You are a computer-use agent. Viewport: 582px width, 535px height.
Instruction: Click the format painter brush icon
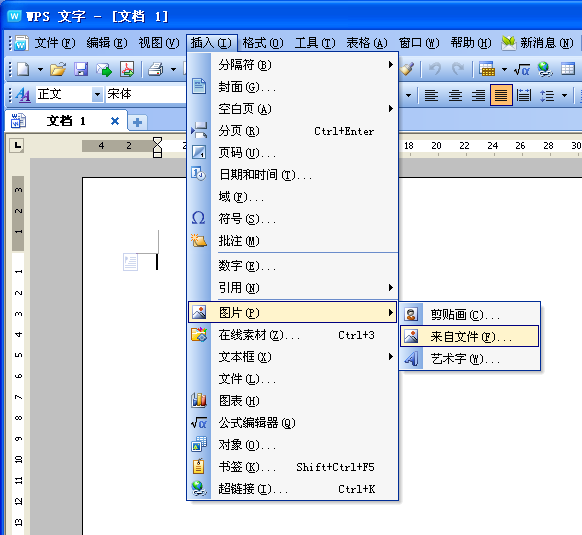[408, 69]
